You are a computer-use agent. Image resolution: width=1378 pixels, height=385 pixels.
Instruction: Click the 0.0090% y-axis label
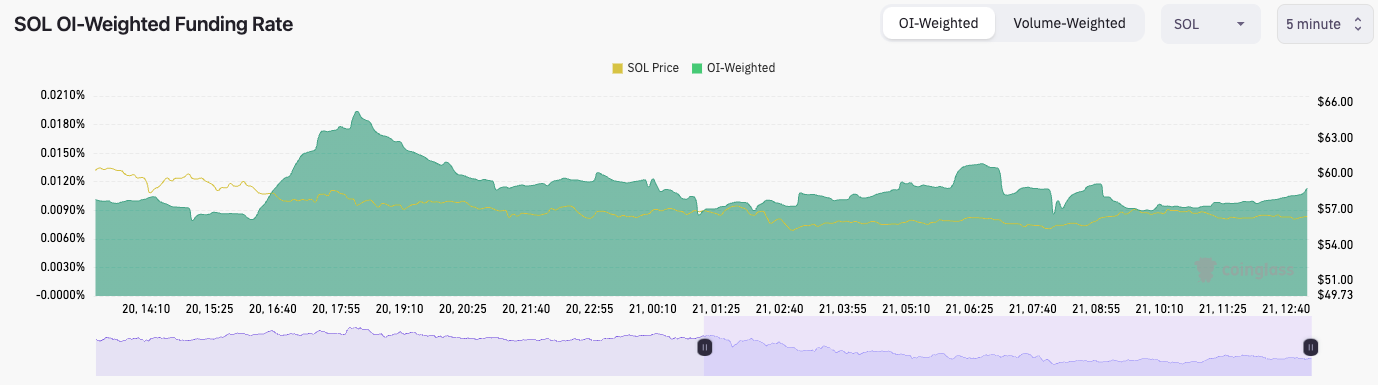point(63,210)
